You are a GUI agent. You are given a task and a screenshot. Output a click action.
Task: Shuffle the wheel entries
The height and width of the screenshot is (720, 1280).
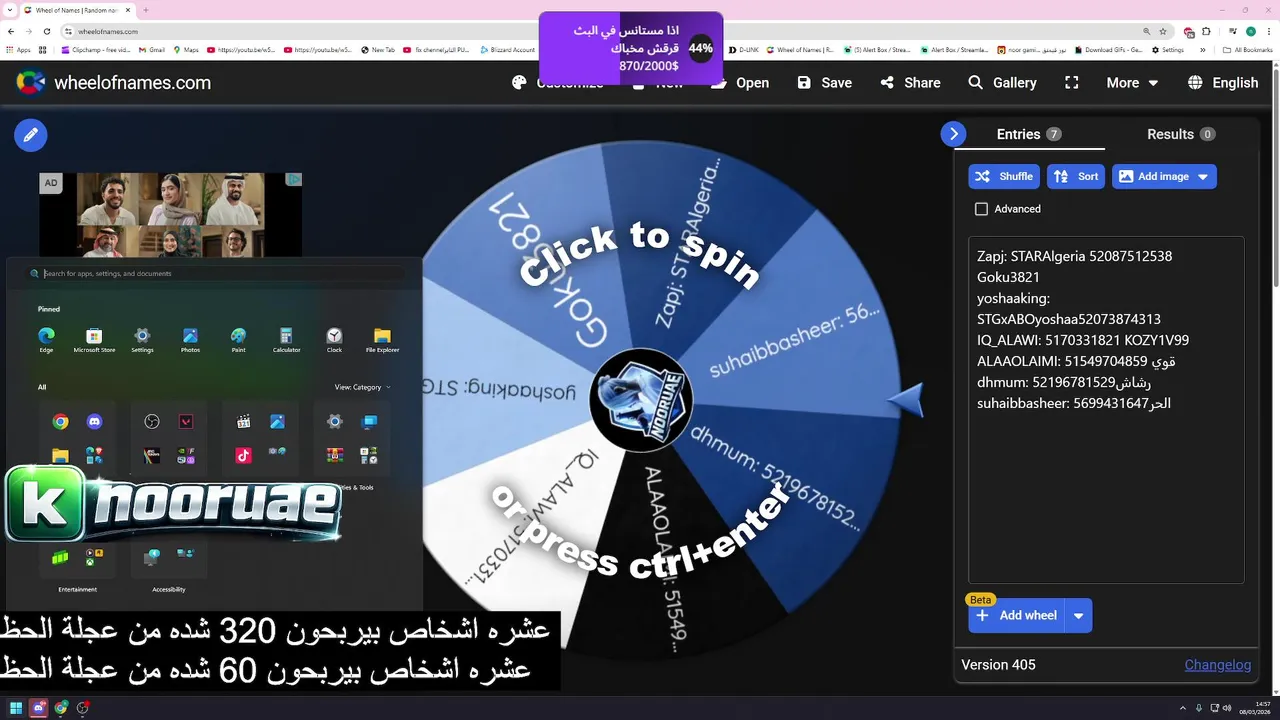coord(1004,176)
